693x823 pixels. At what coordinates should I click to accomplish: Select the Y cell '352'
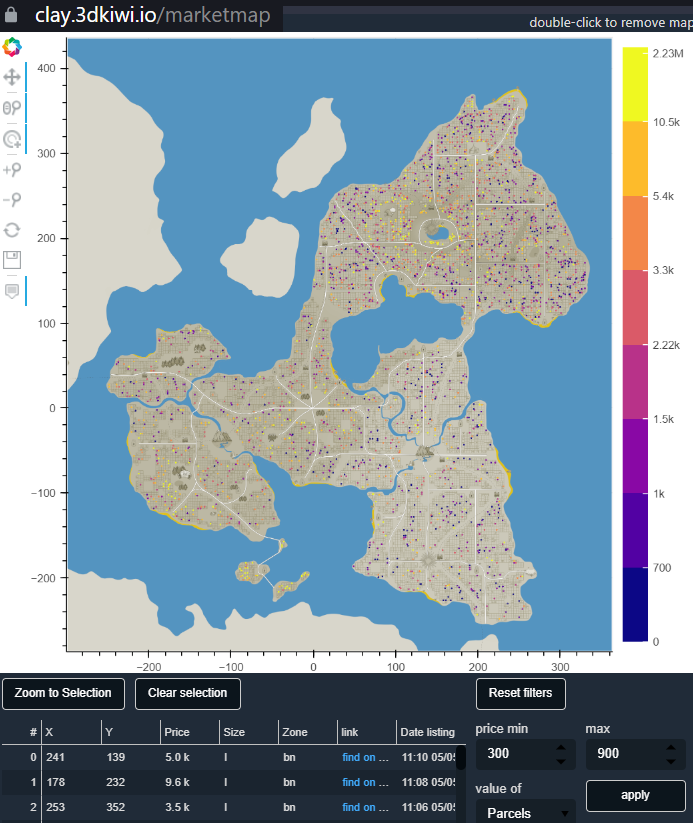[x=130, y=807]
